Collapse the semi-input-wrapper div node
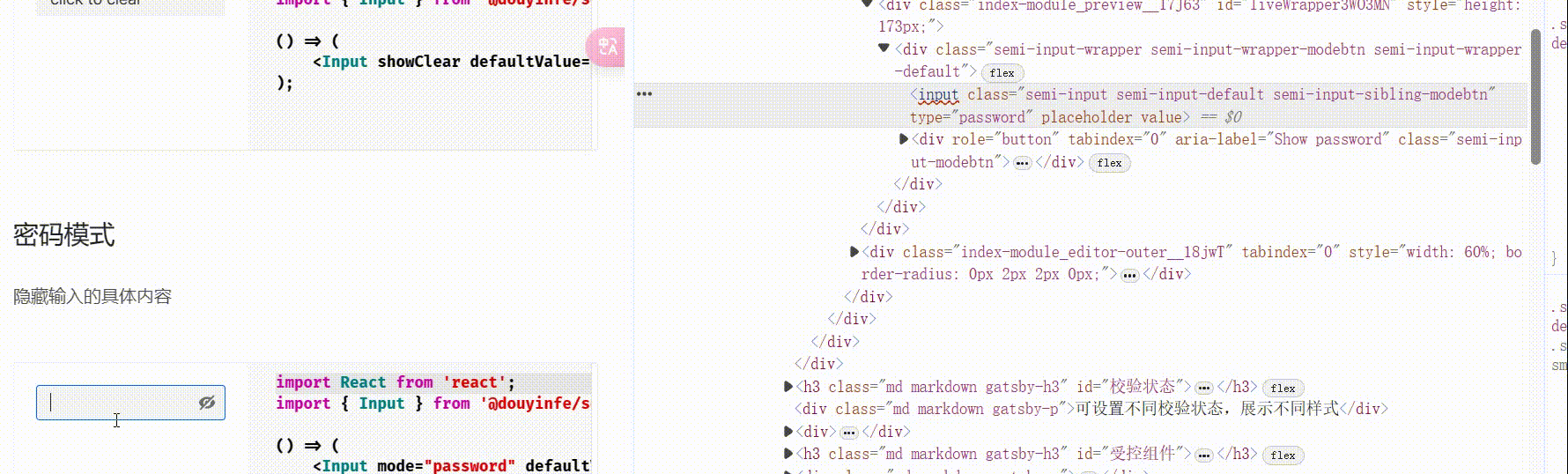This screenshot has width=1568, height=474. point(884,49)
